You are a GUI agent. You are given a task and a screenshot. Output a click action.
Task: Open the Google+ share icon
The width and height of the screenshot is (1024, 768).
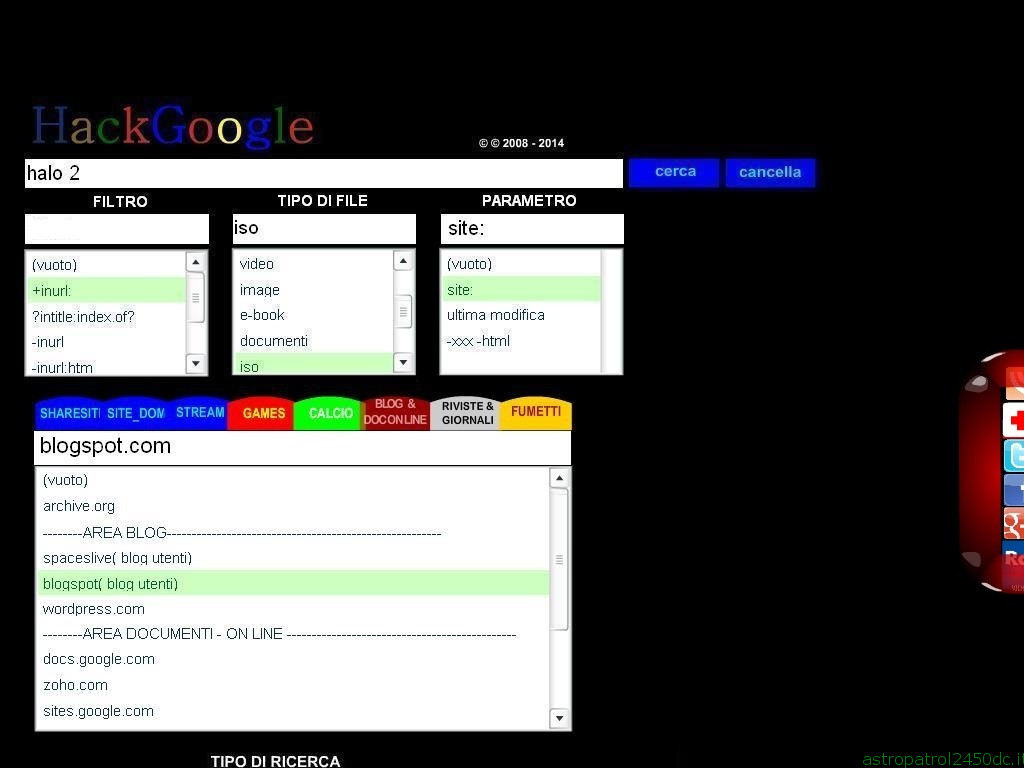[1014, 524]
